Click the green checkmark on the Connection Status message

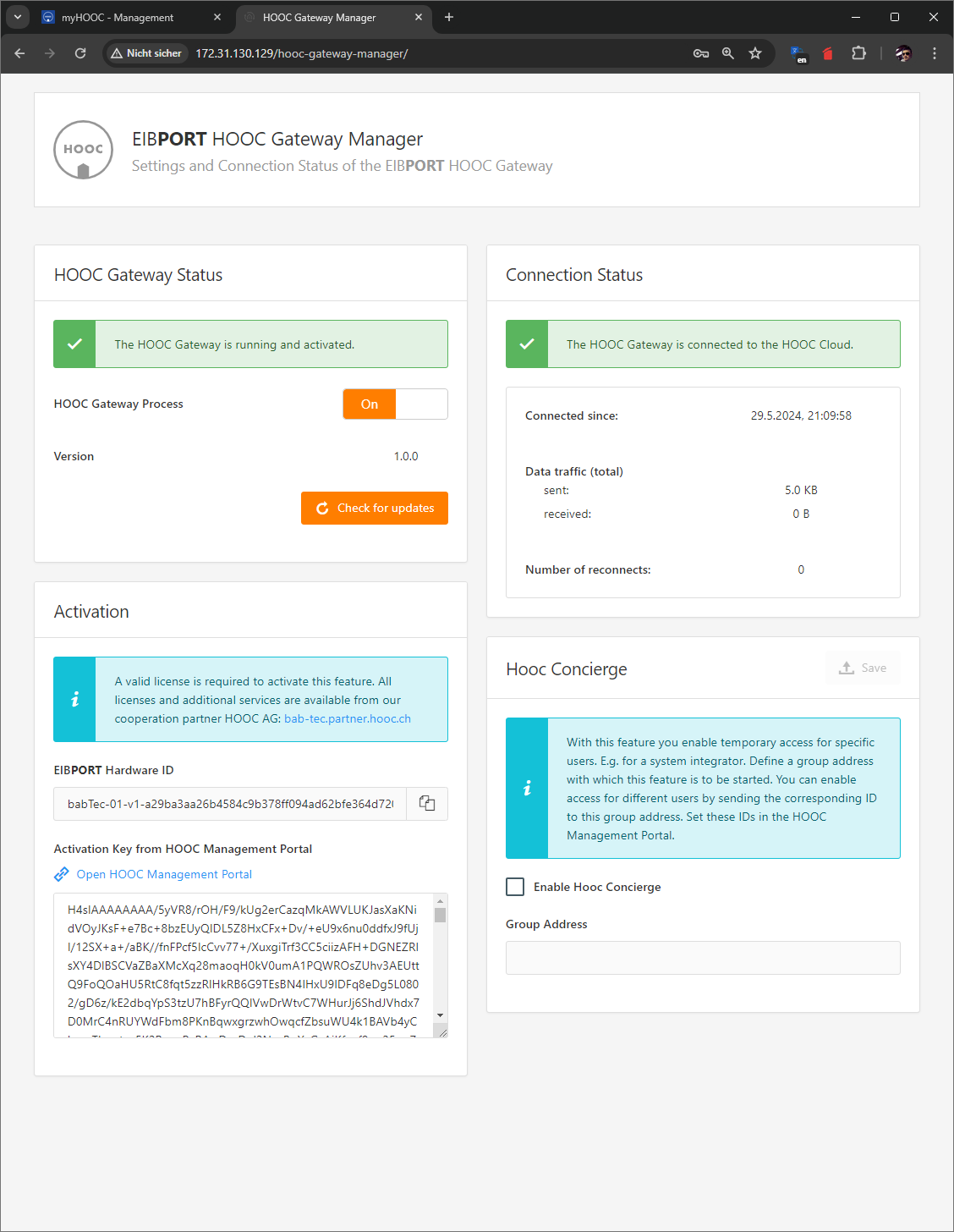click(x=527, y=344)
